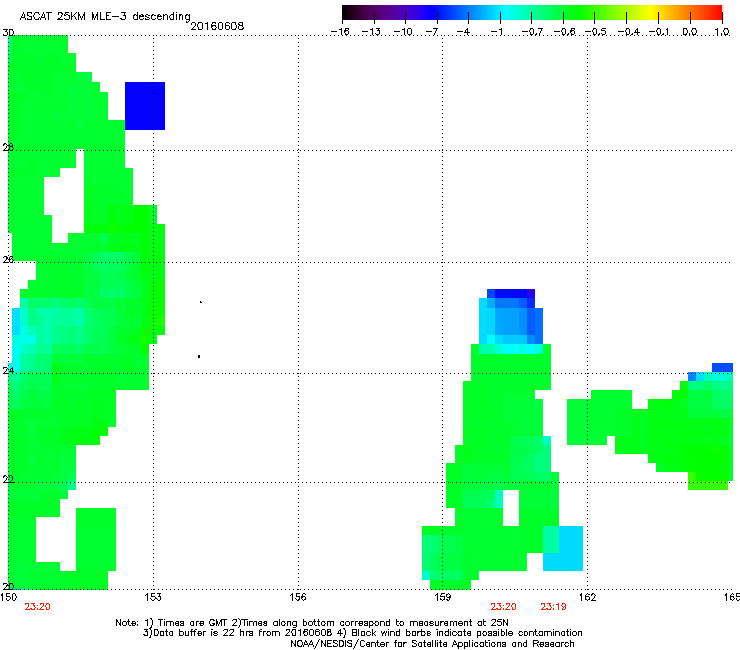Viewport: 740px width, 650px height.
Task: Click the colorbar label 1.0
Action: [x=722, y=32]
